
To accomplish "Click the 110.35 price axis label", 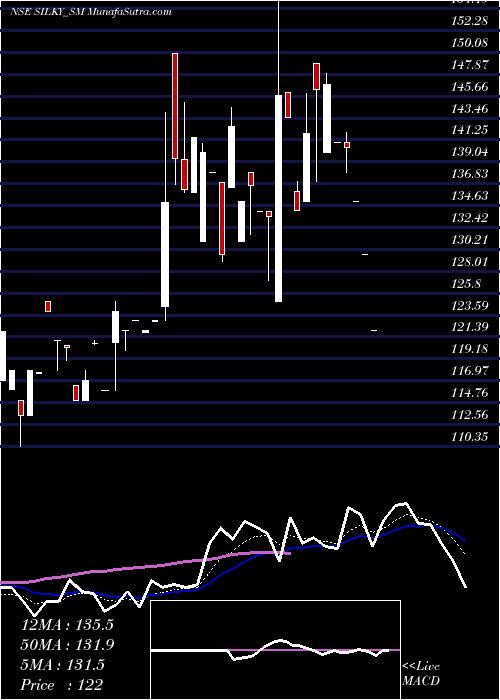I will click(x=471, y=437).
